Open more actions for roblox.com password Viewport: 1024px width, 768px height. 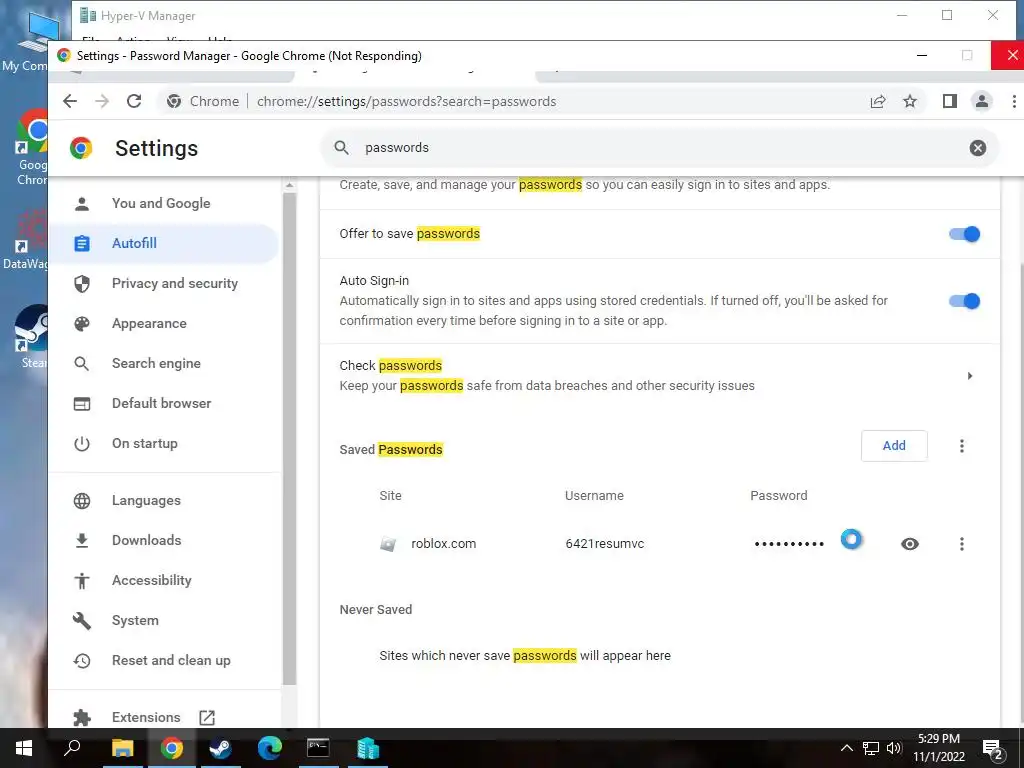coord(961,544)
